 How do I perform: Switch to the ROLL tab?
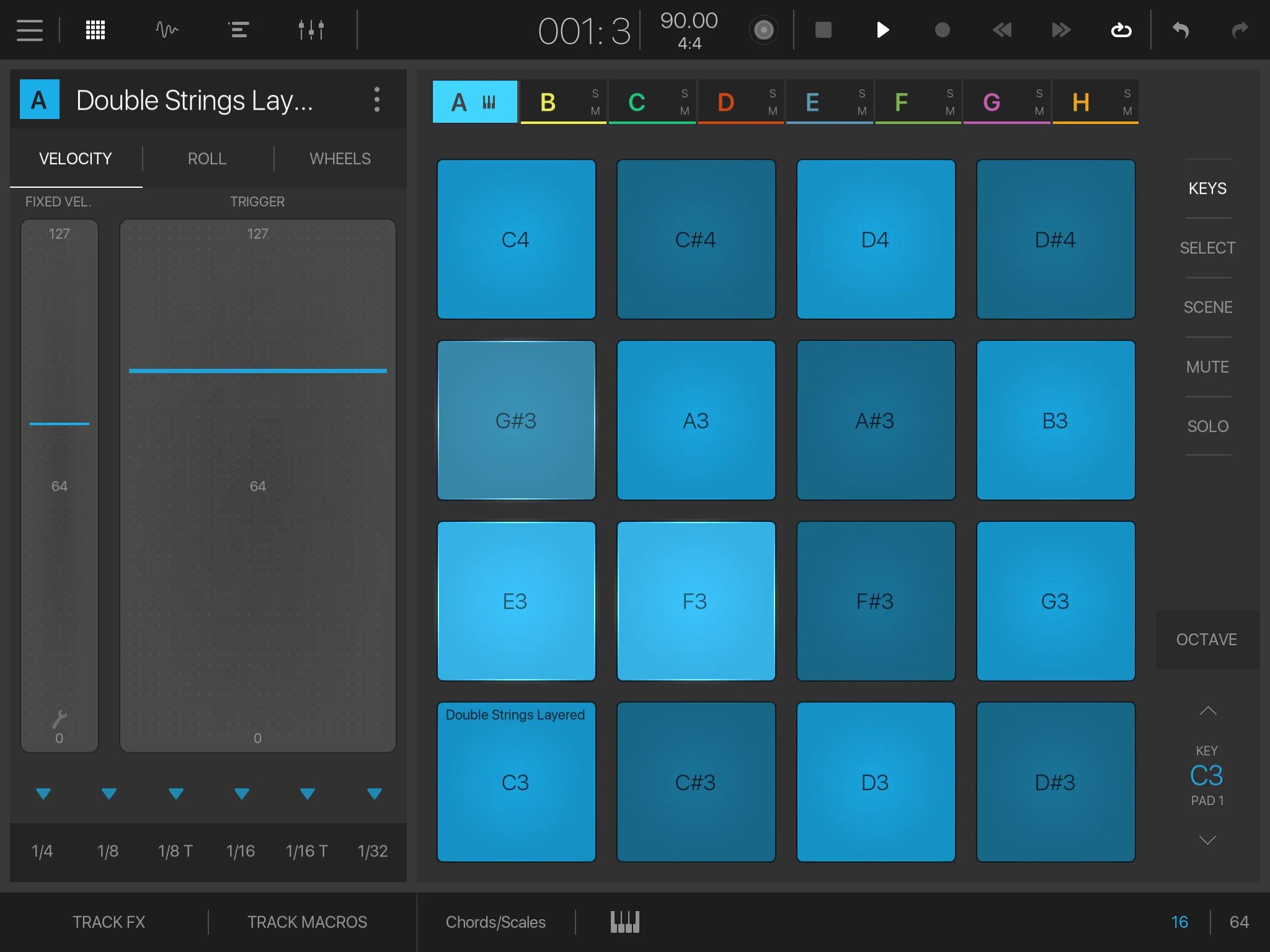pyautogui.click(x=207, y=159)
